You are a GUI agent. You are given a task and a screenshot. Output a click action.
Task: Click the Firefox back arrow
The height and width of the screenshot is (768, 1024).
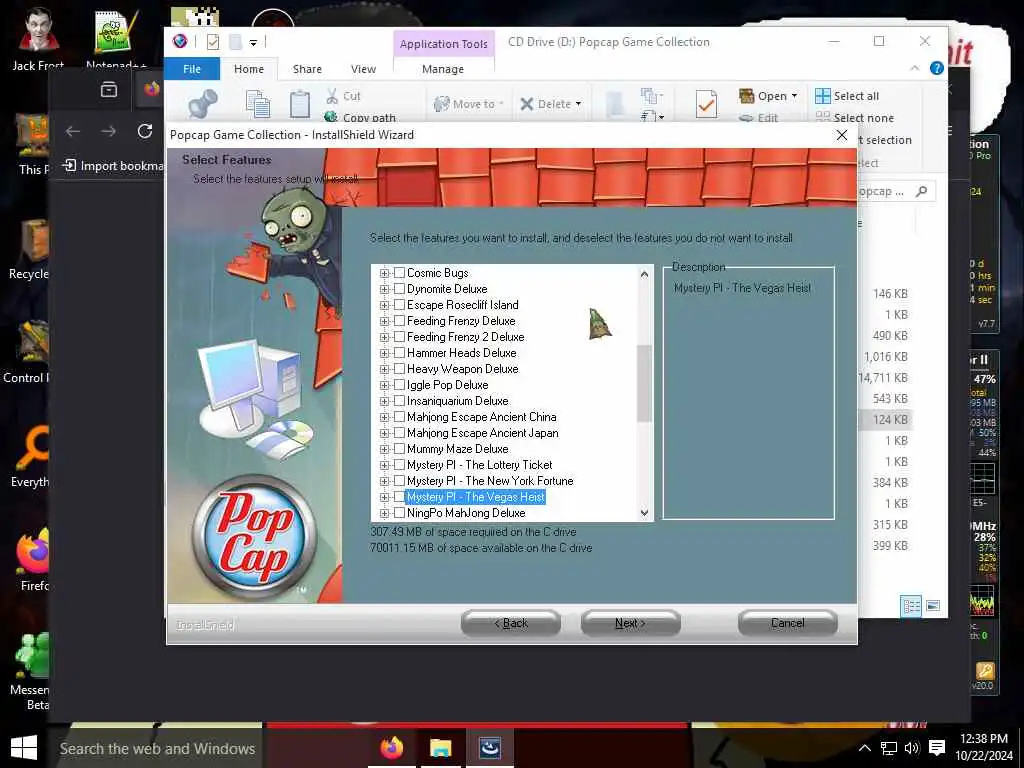click(73, 131)
